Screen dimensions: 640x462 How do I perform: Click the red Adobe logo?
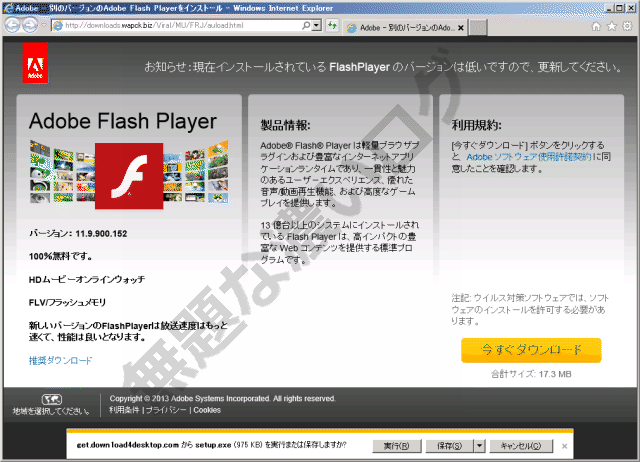click(x=35, y=63)
